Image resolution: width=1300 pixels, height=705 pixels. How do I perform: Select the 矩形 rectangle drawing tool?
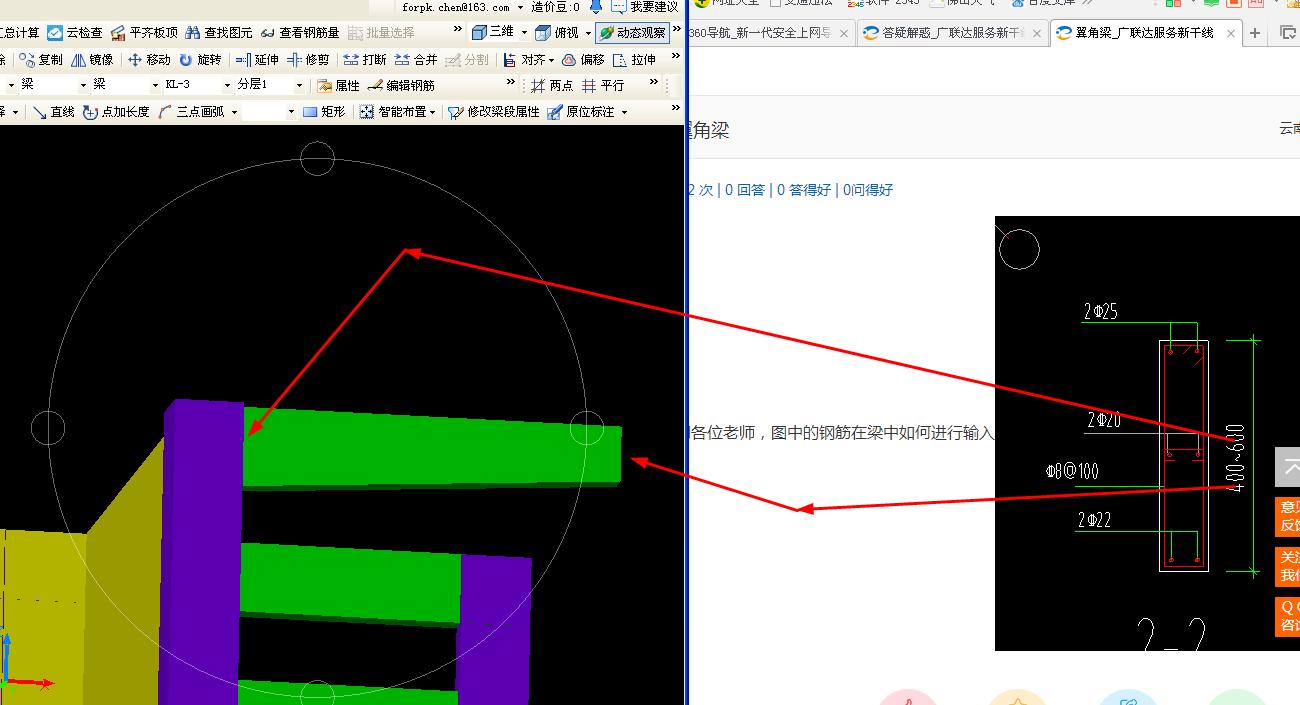click(323, 112)
